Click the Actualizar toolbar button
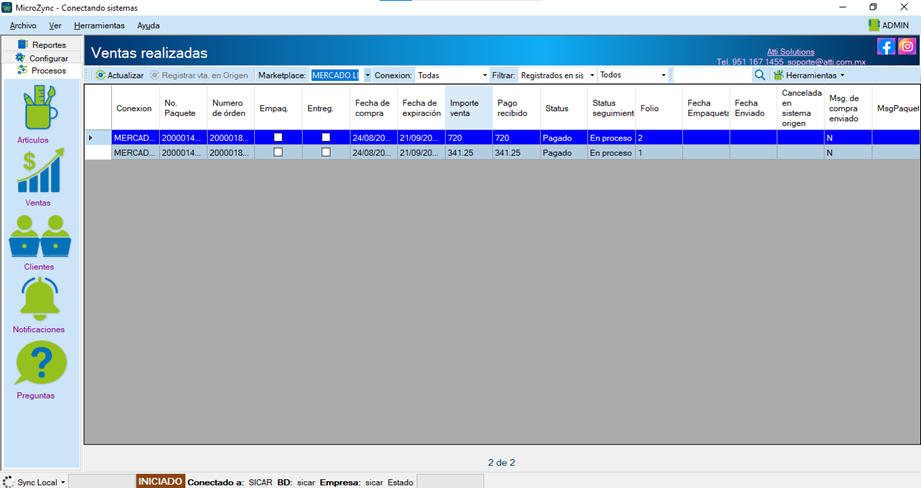 [x=120, y=75]
